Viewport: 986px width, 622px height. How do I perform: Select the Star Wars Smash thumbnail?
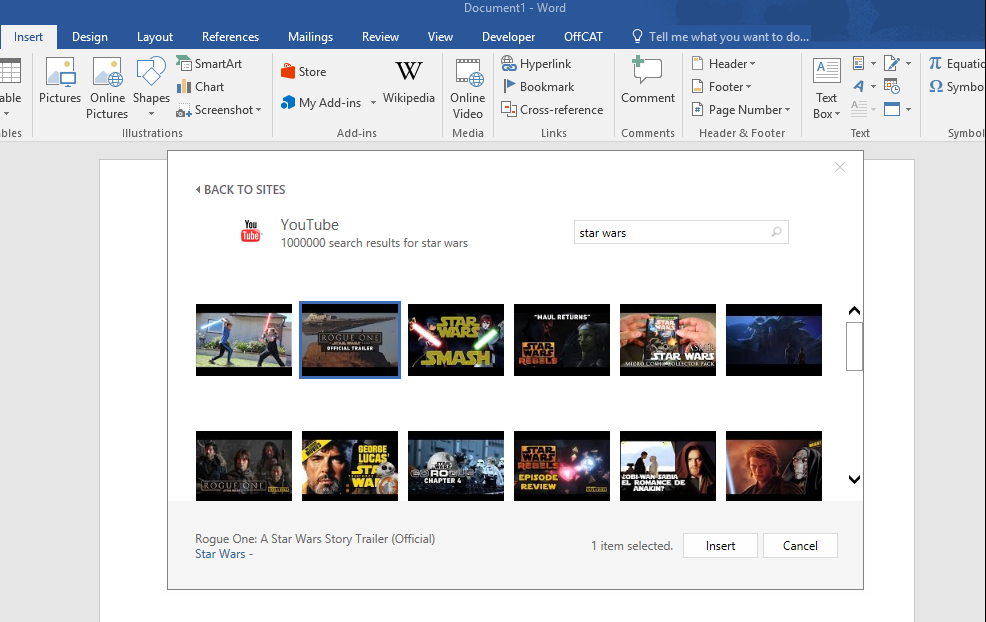[x=456, y=340]
